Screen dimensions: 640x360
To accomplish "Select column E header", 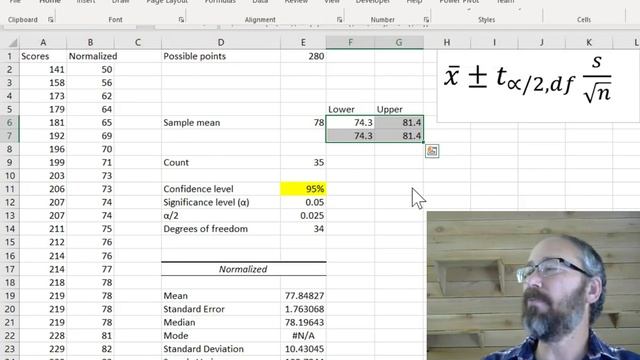I will [303, 42].
